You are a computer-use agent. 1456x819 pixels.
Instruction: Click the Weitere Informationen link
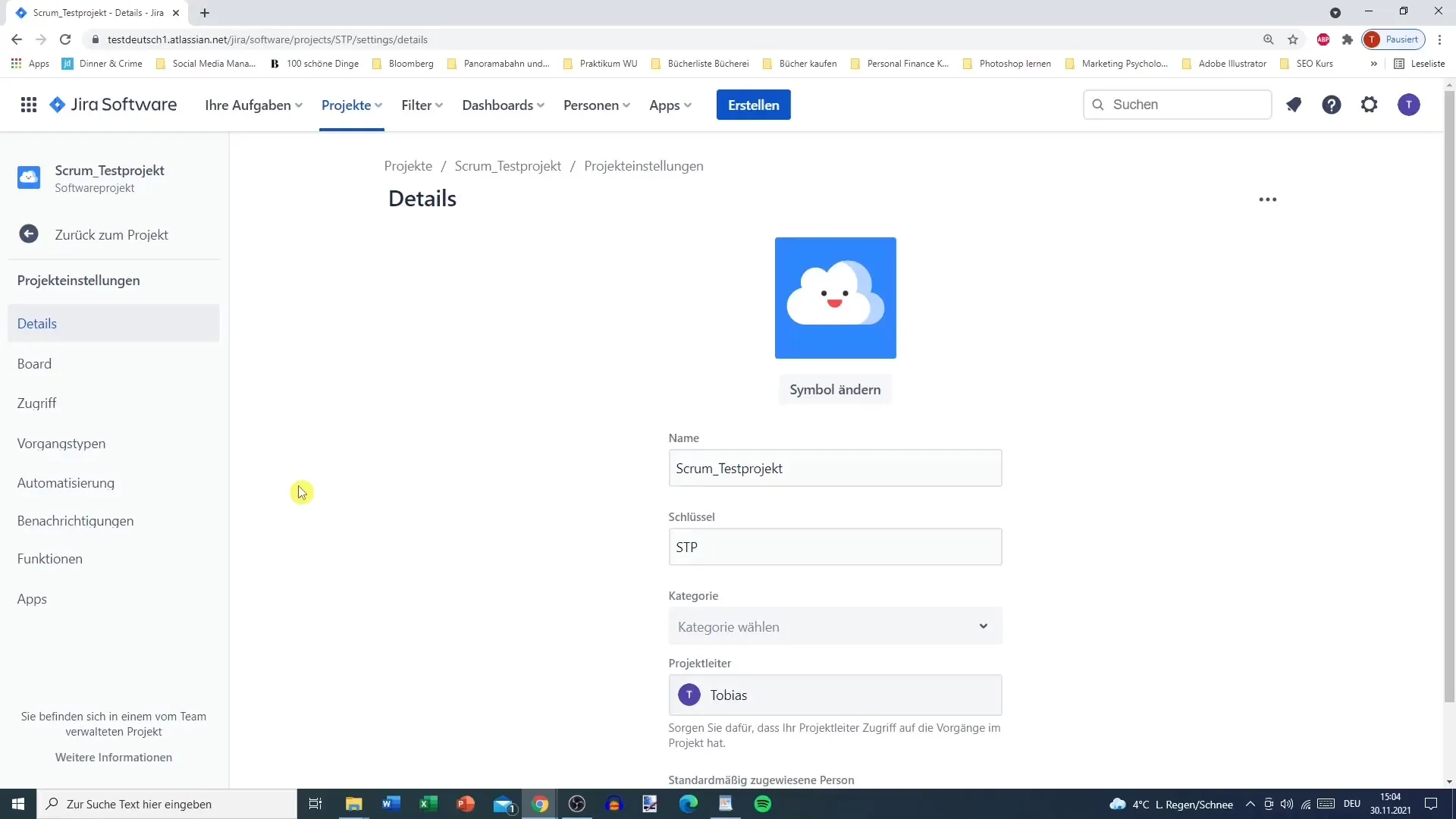pos(113,757)
